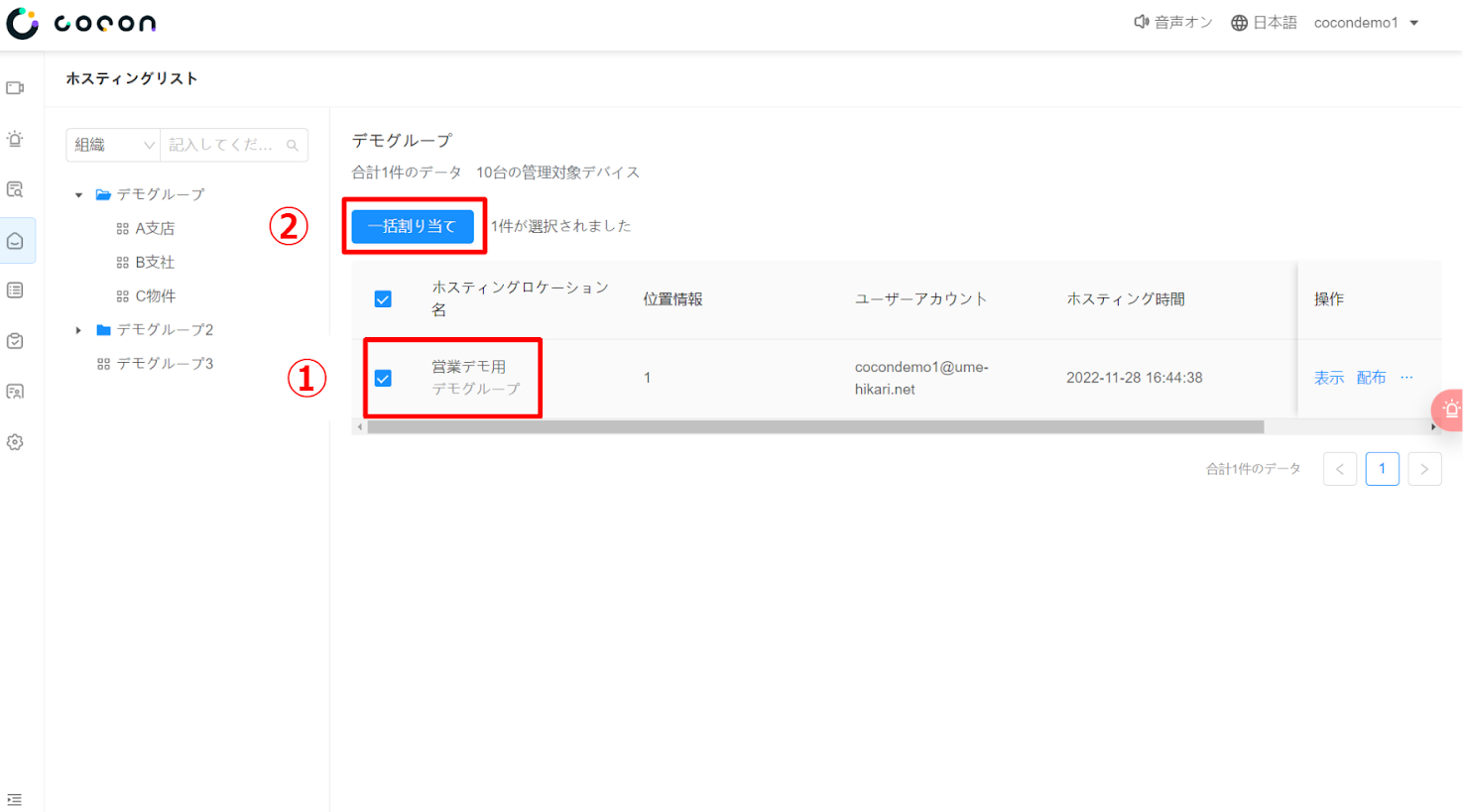The width and height of the screenshot is (1463, 812).
Task: Click the デモグループ3 grid icon
Action: (103, 364)
